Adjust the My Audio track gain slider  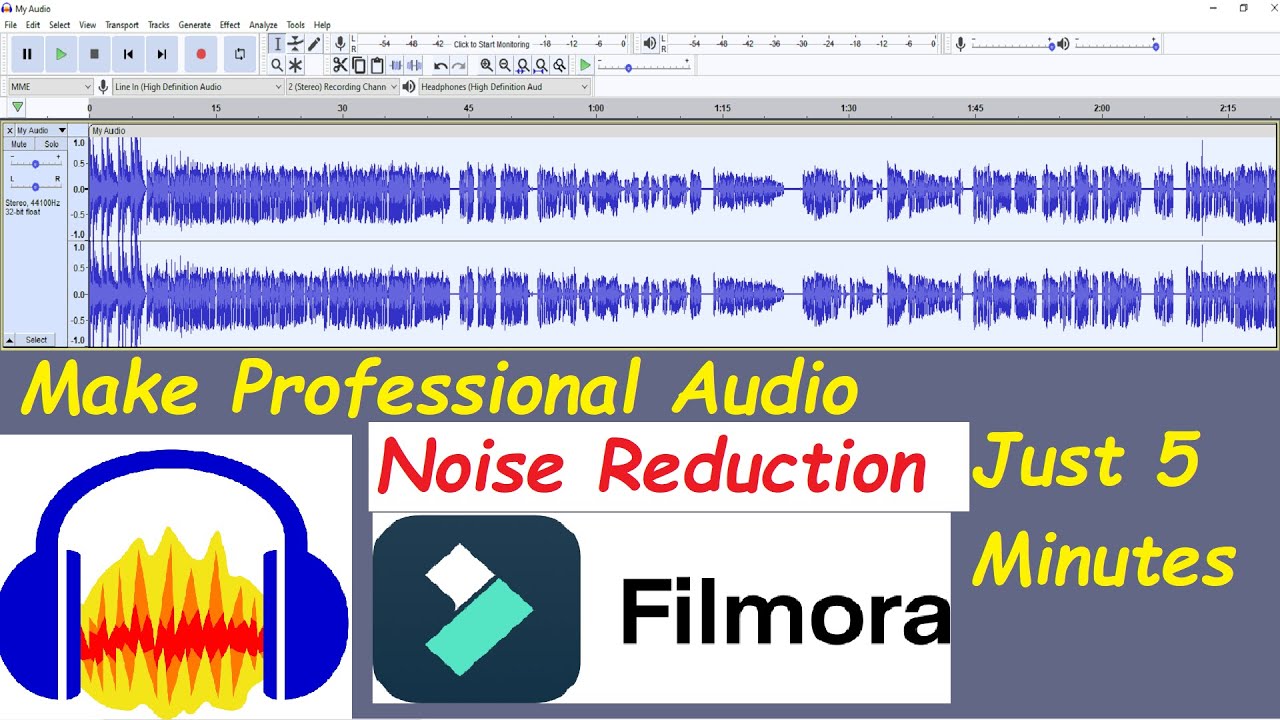[x=35, y=163]
